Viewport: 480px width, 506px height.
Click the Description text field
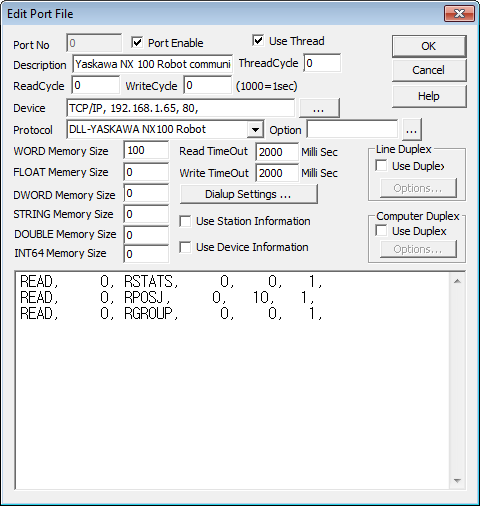pos(153,64)
